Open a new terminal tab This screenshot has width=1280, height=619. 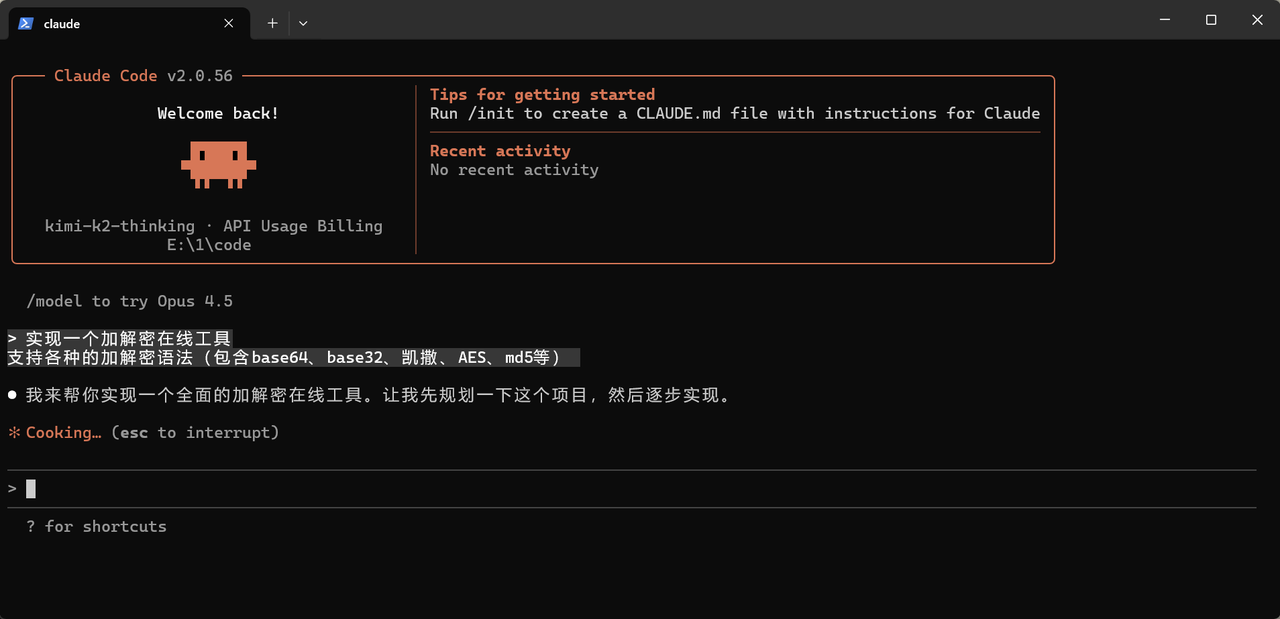point(272,23)
